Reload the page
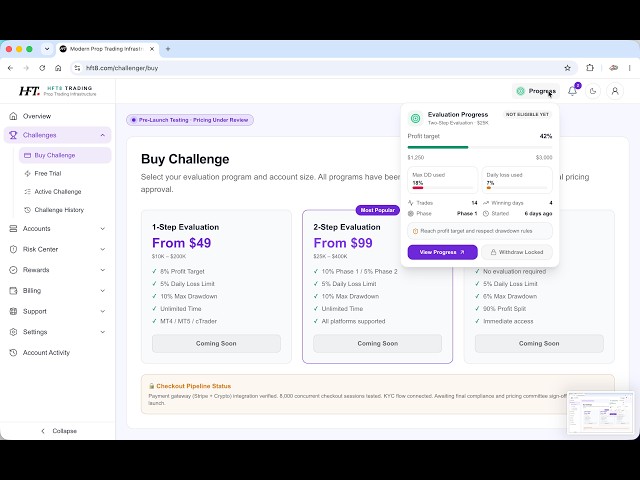 (42, 68)
